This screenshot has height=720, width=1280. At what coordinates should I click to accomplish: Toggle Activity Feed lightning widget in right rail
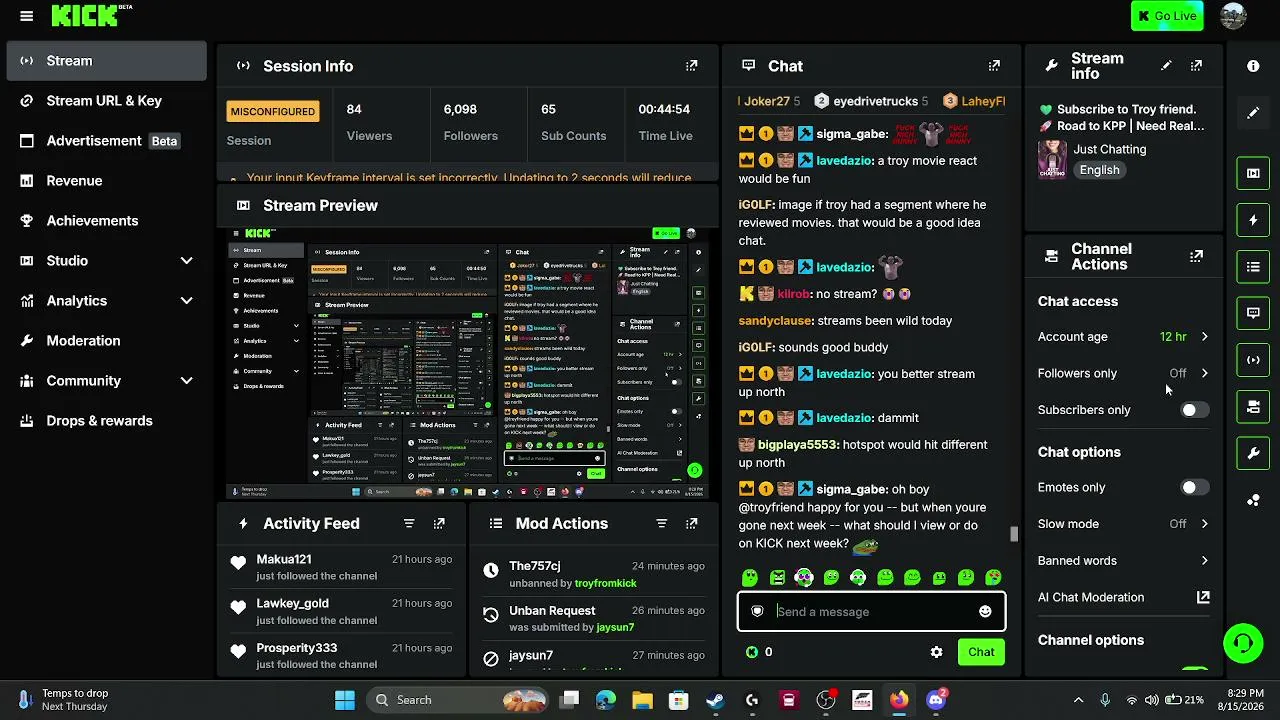pyautogui.click(x=1253, y=220)
